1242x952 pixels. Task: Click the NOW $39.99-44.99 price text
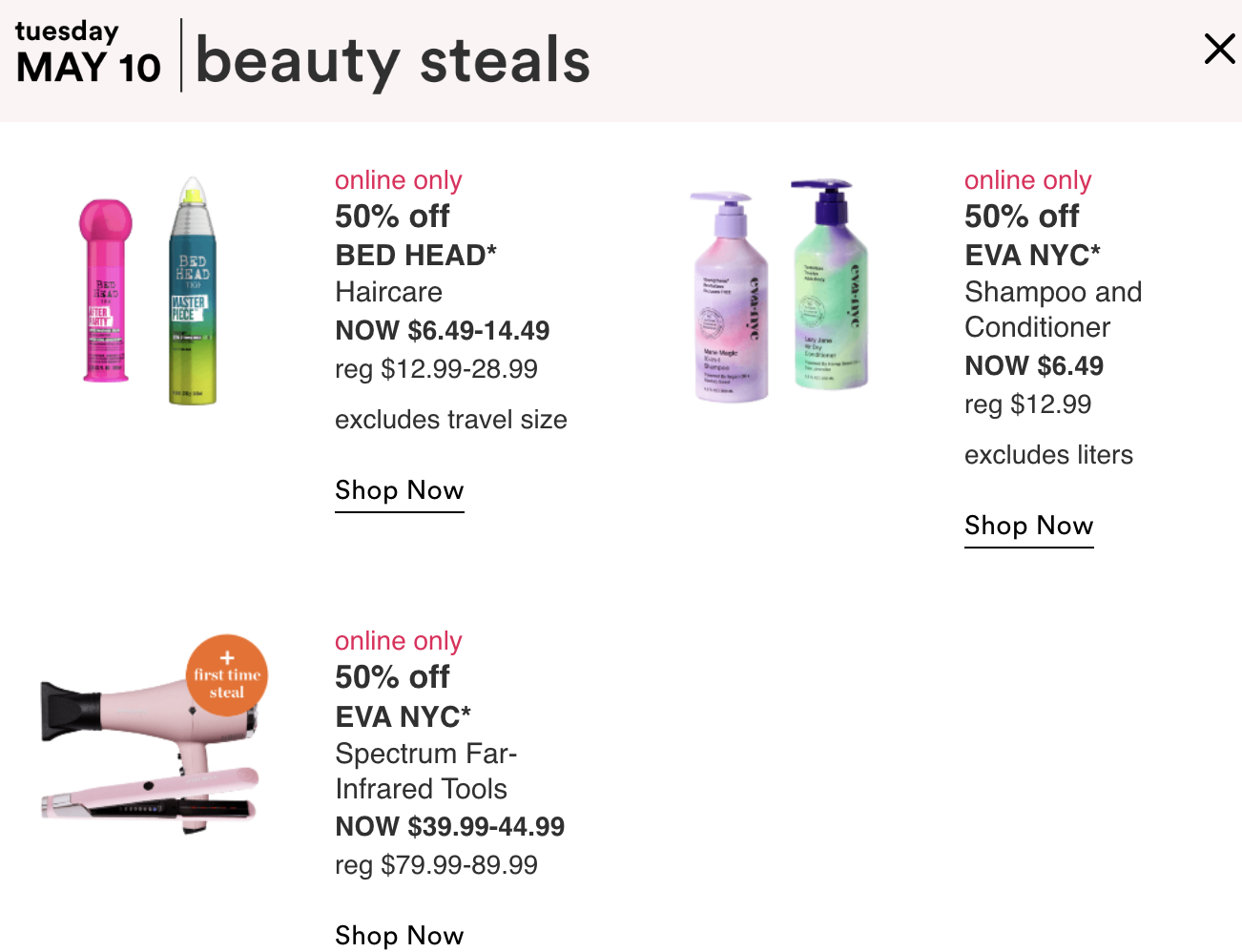tap(450, 827)
